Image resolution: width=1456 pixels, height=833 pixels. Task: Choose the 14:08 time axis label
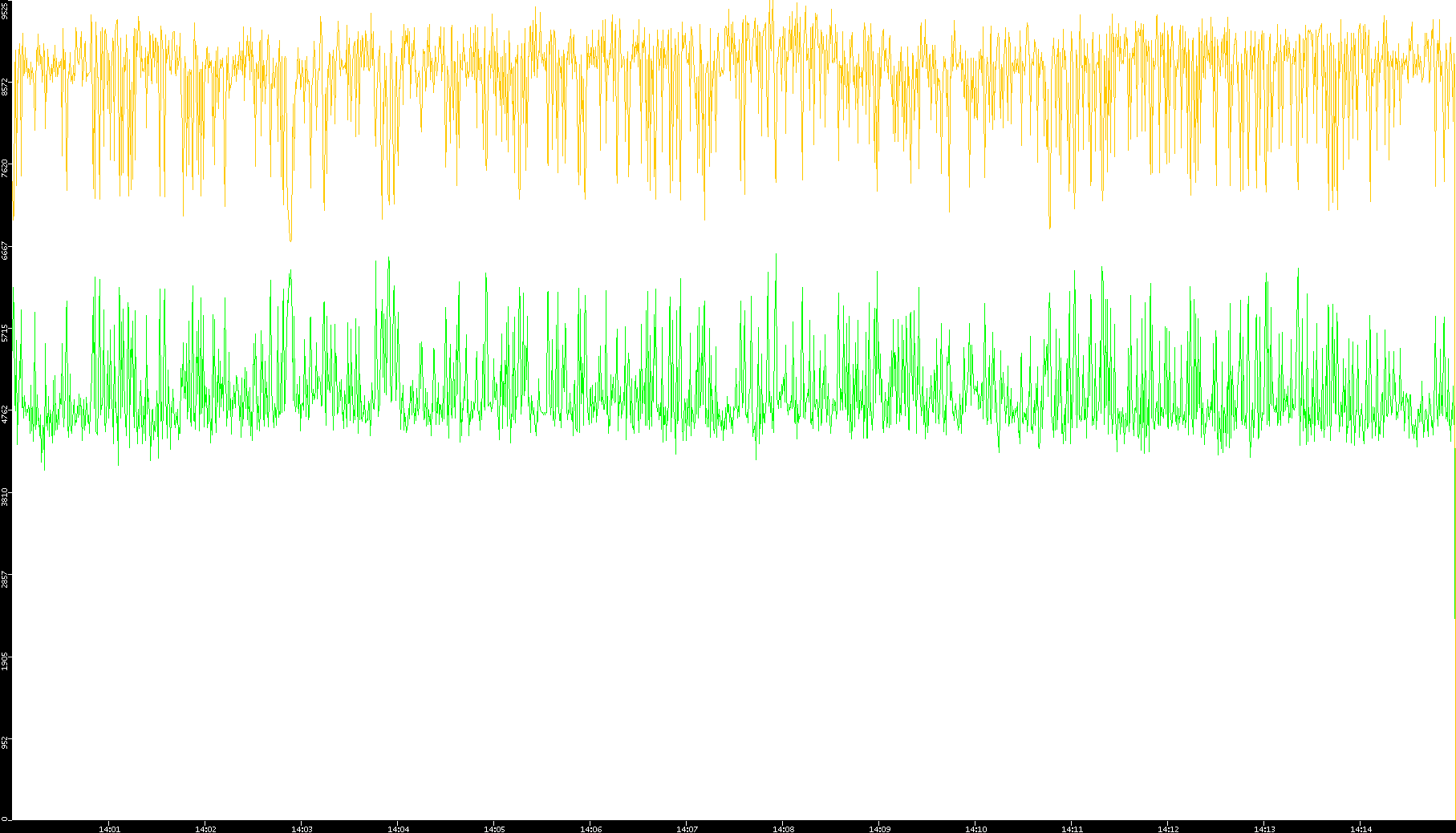(x=783, y=829)
